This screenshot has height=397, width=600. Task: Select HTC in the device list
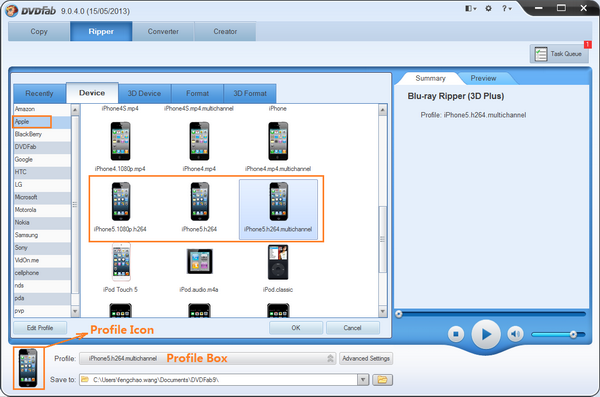click(x=42, y=172)
